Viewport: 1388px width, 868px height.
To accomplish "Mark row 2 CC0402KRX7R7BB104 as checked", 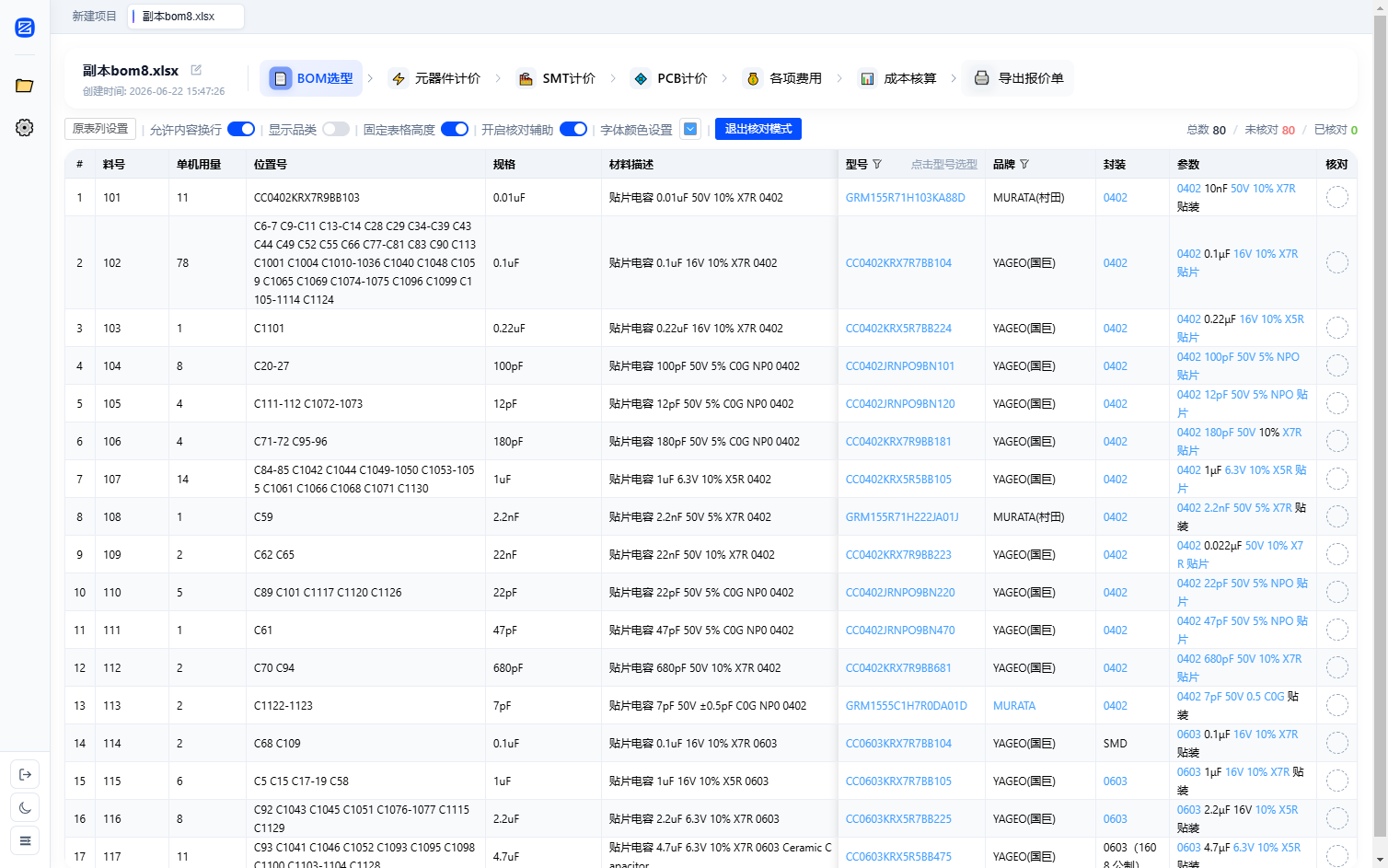I will (1336, 262).
